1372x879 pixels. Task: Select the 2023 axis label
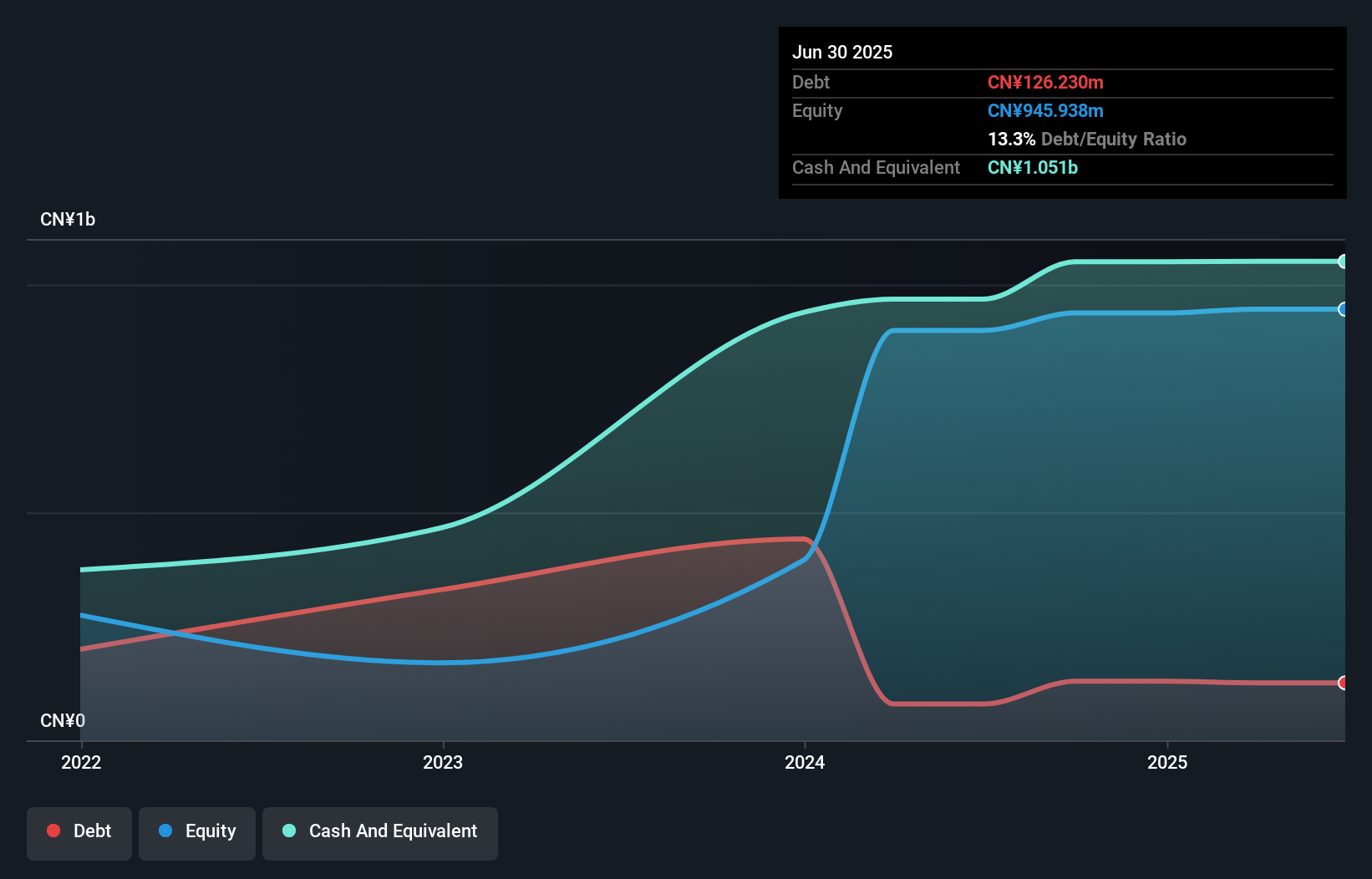coord(443,762)
